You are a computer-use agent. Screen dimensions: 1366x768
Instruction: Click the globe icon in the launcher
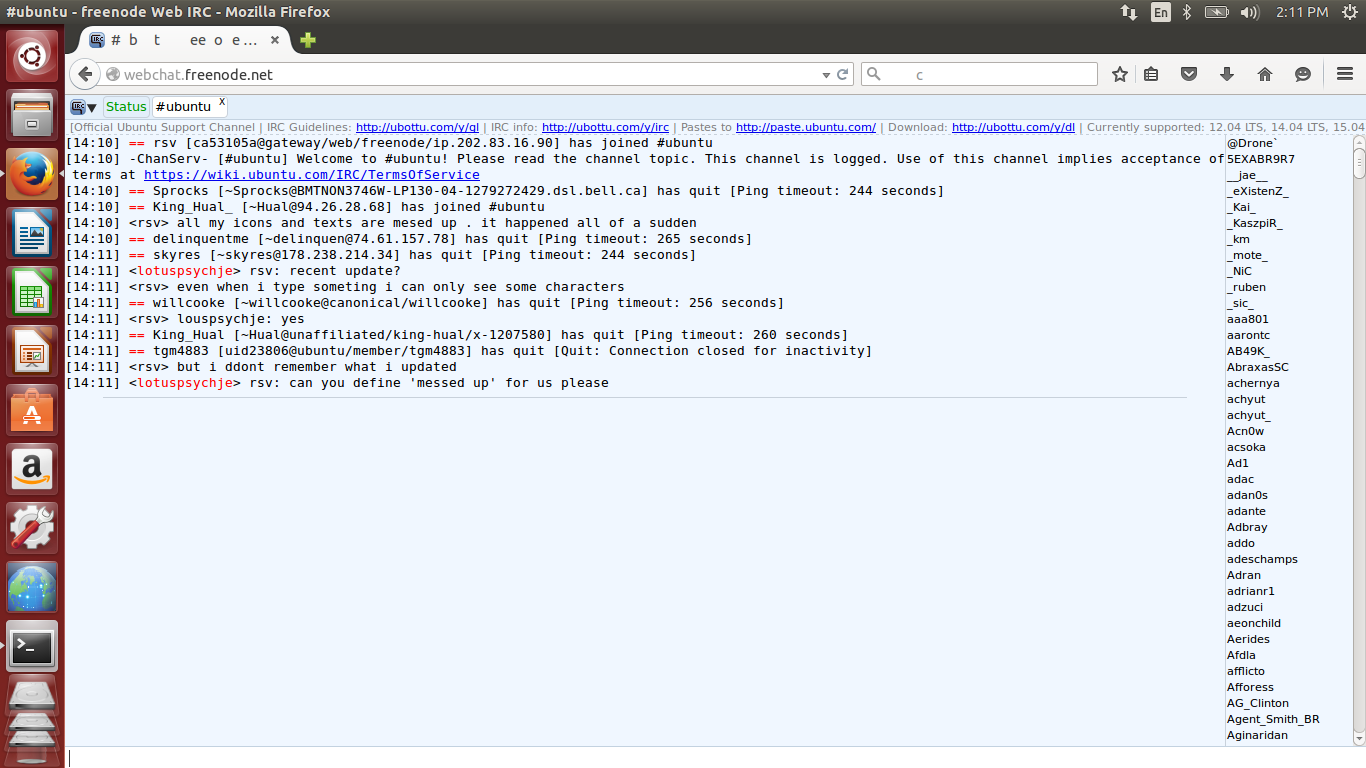33,586
